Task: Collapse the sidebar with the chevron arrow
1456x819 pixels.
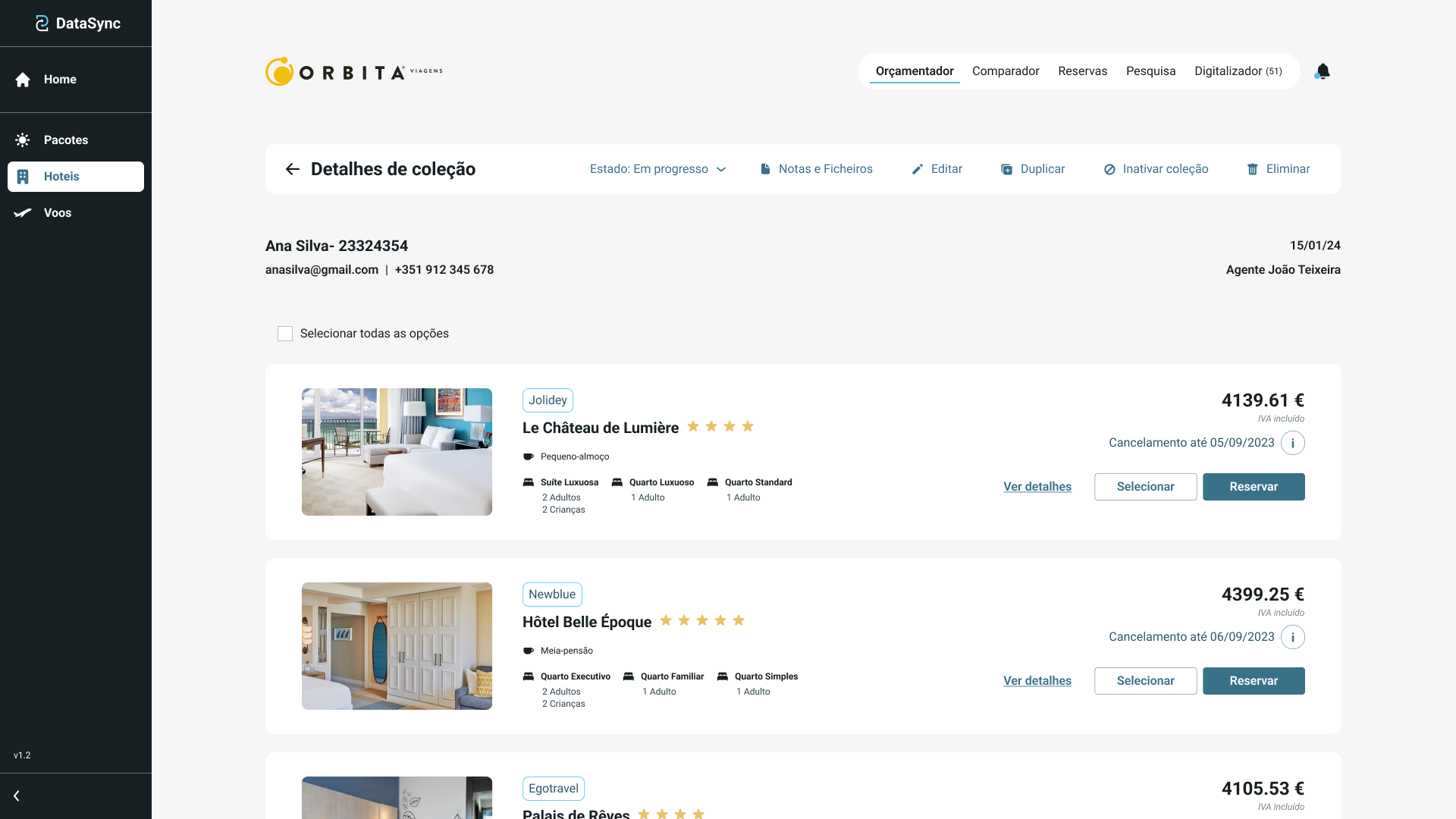Action: pyautogui.click(x=17, y=795)
